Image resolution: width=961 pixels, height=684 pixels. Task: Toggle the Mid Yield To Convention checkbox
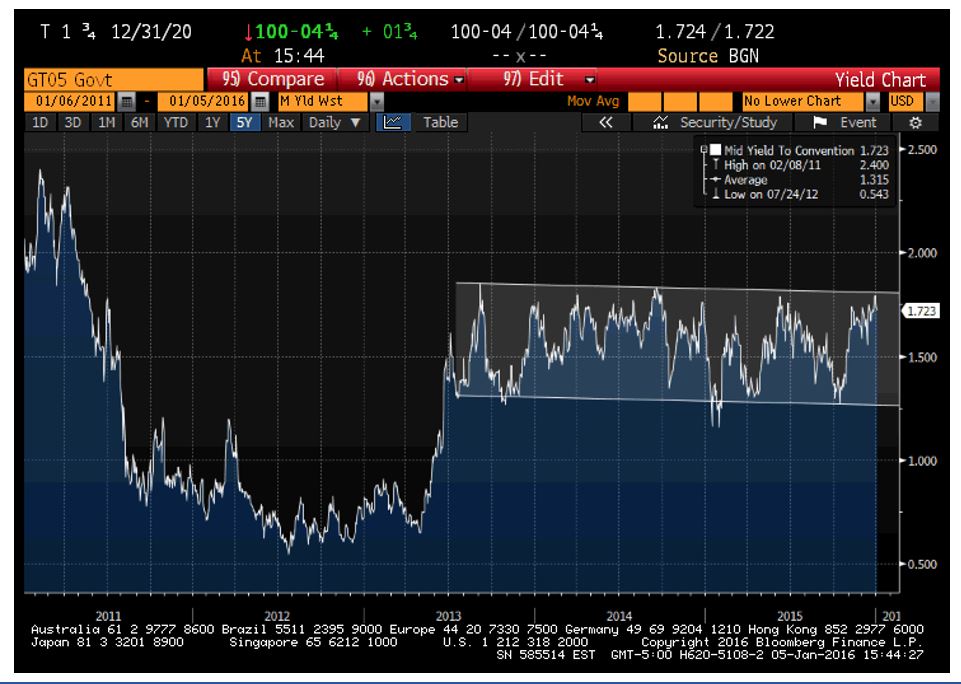pos(715,150)
